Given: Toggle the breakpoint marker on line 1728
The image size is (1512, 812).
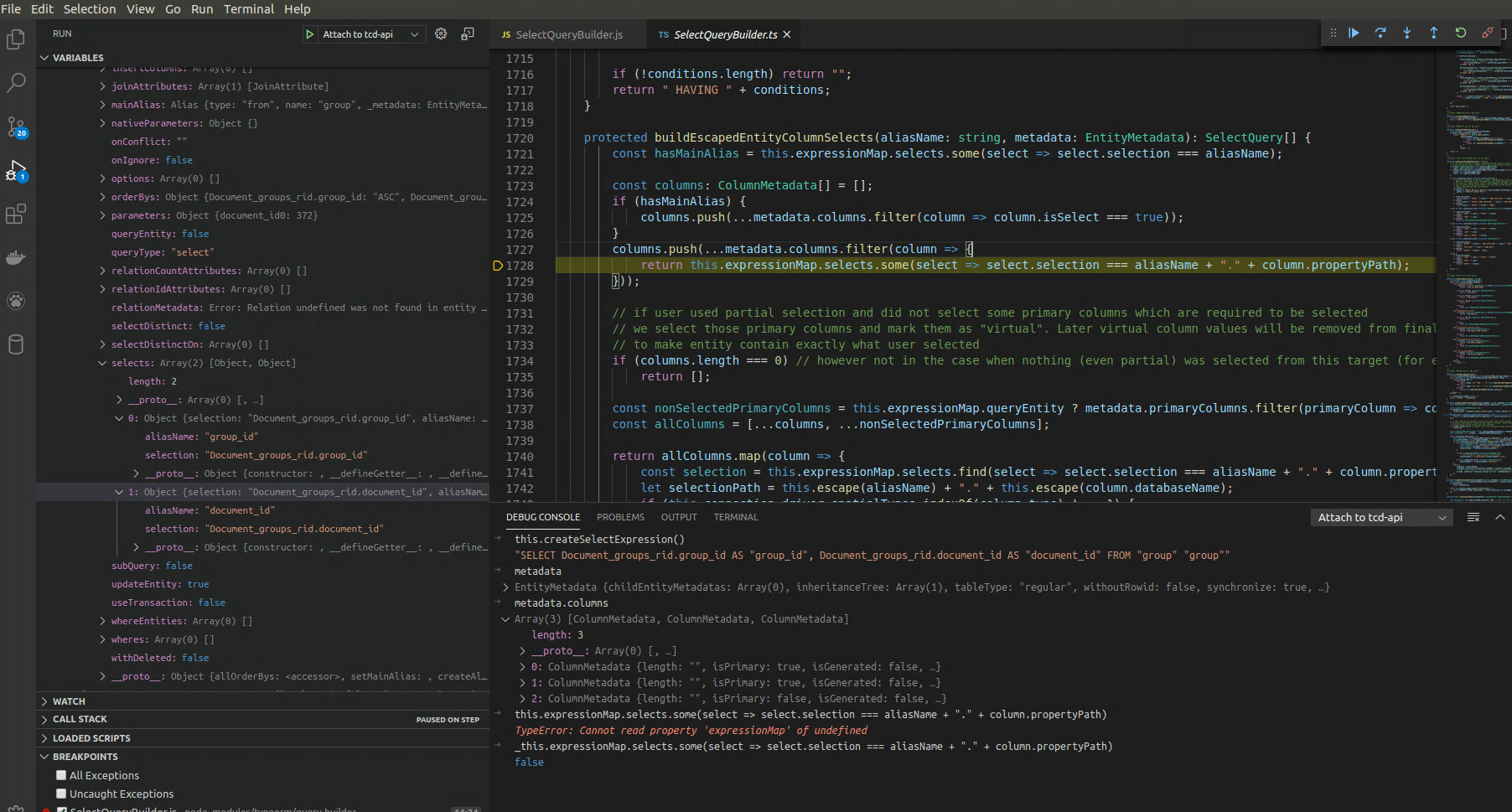Looking at the screenshot, I should tap(498, 266).
